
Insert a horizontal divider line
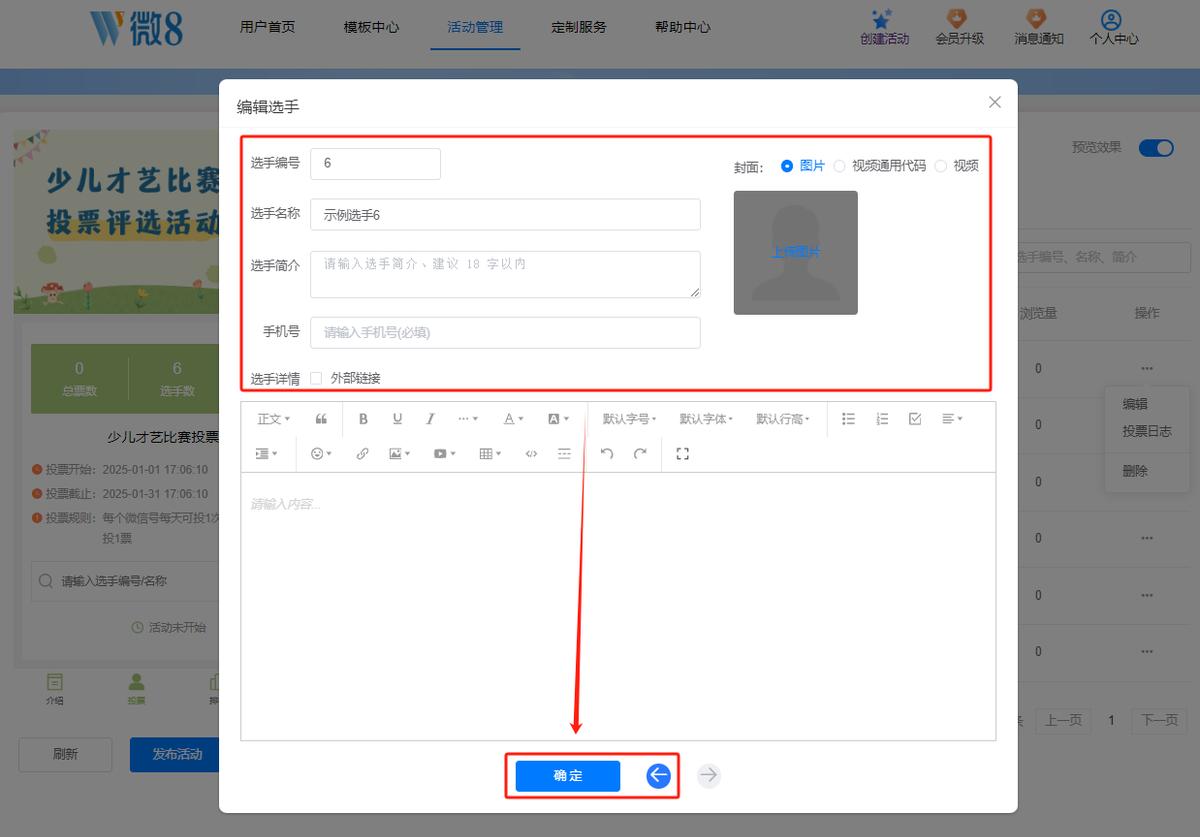tap(564, 454)
